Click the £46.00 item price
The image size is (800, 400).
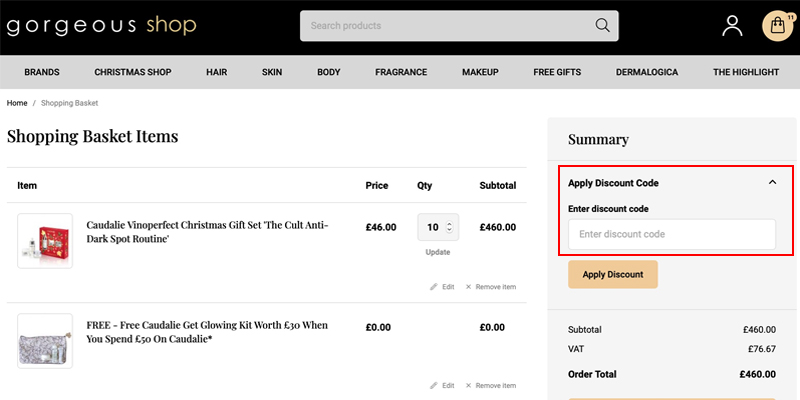coord(381,227)
